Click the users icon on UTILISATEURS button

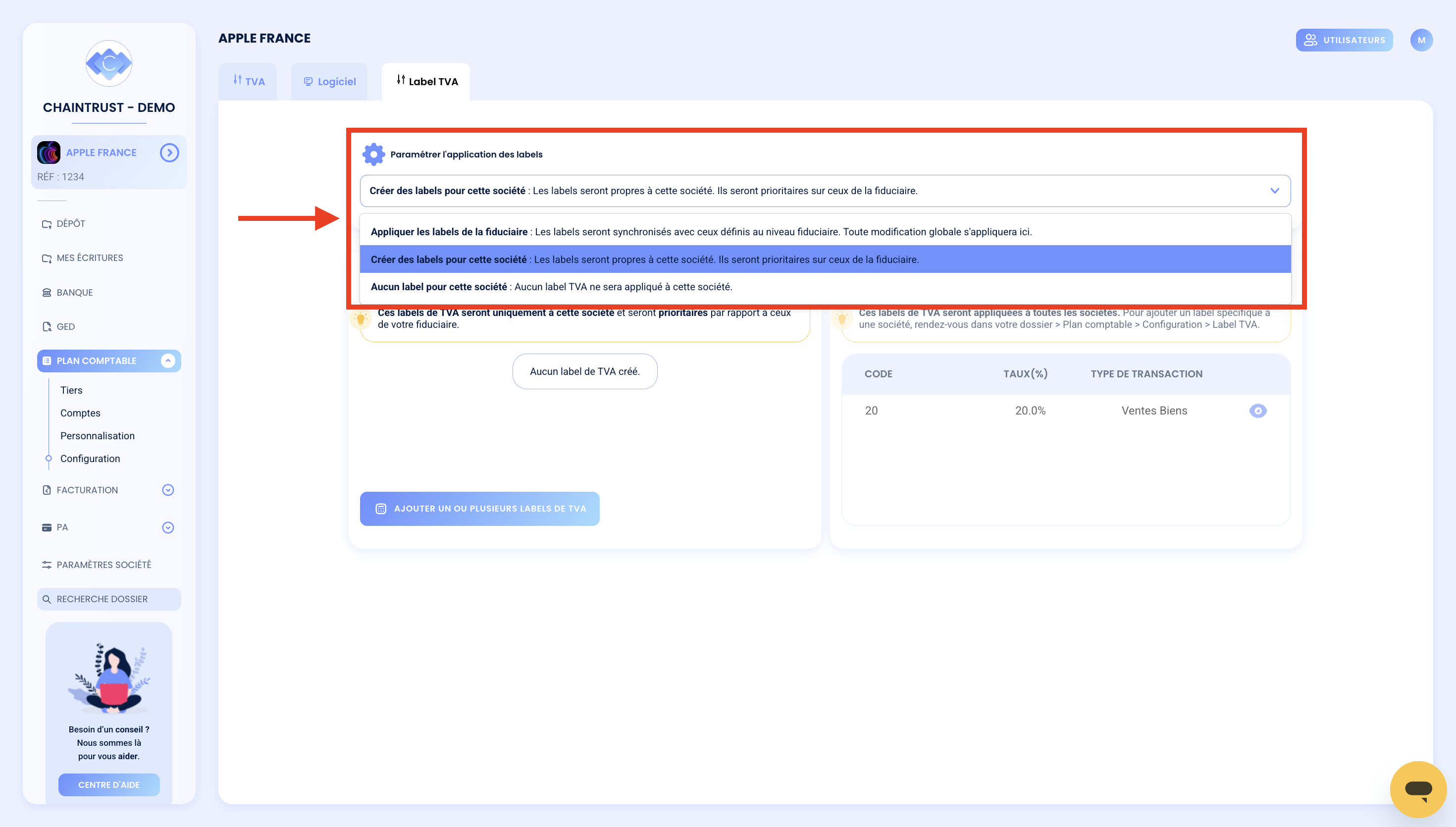pos(1310,40)
